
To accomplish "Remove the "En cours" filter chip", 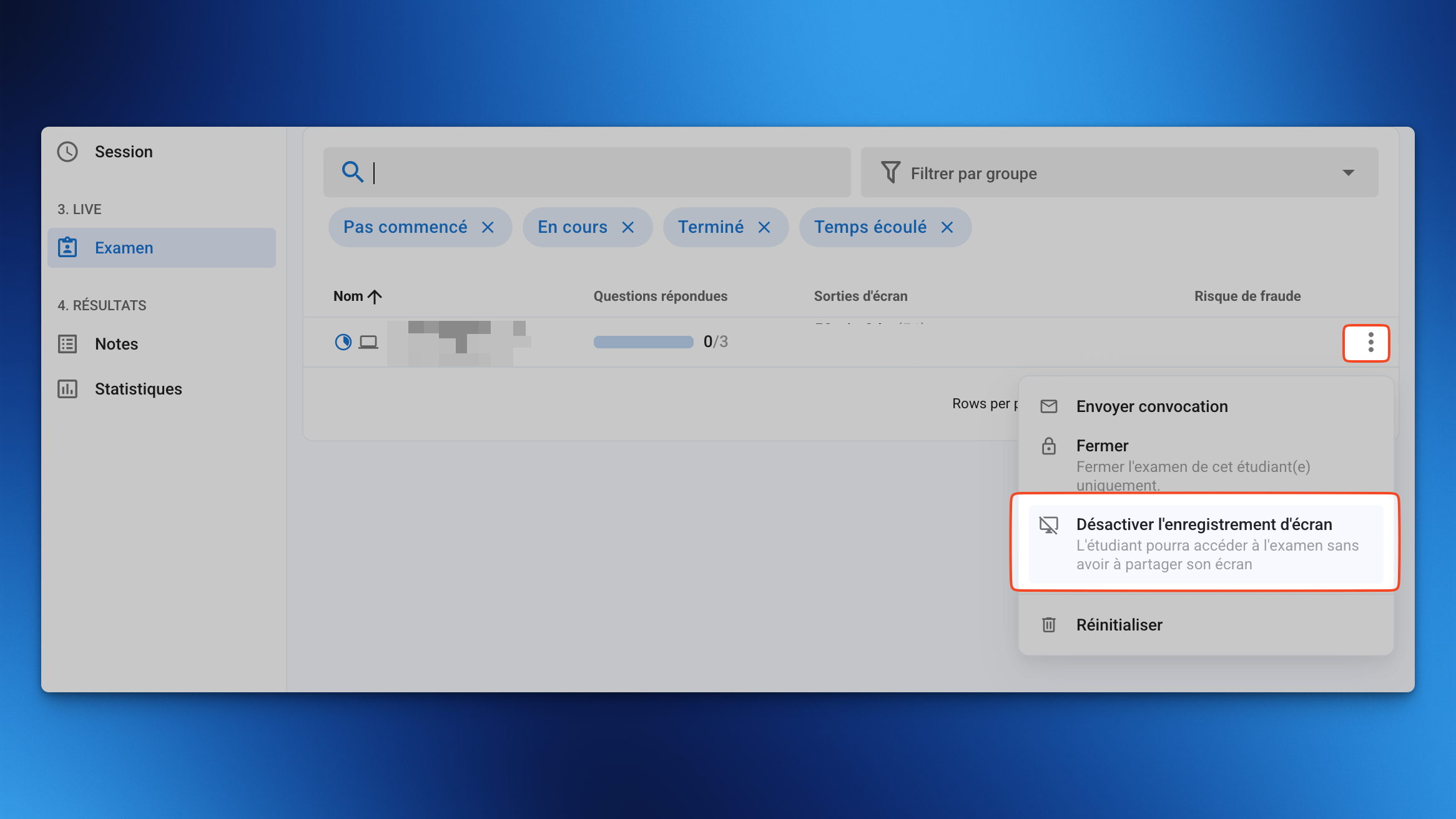I will [627, 227].
